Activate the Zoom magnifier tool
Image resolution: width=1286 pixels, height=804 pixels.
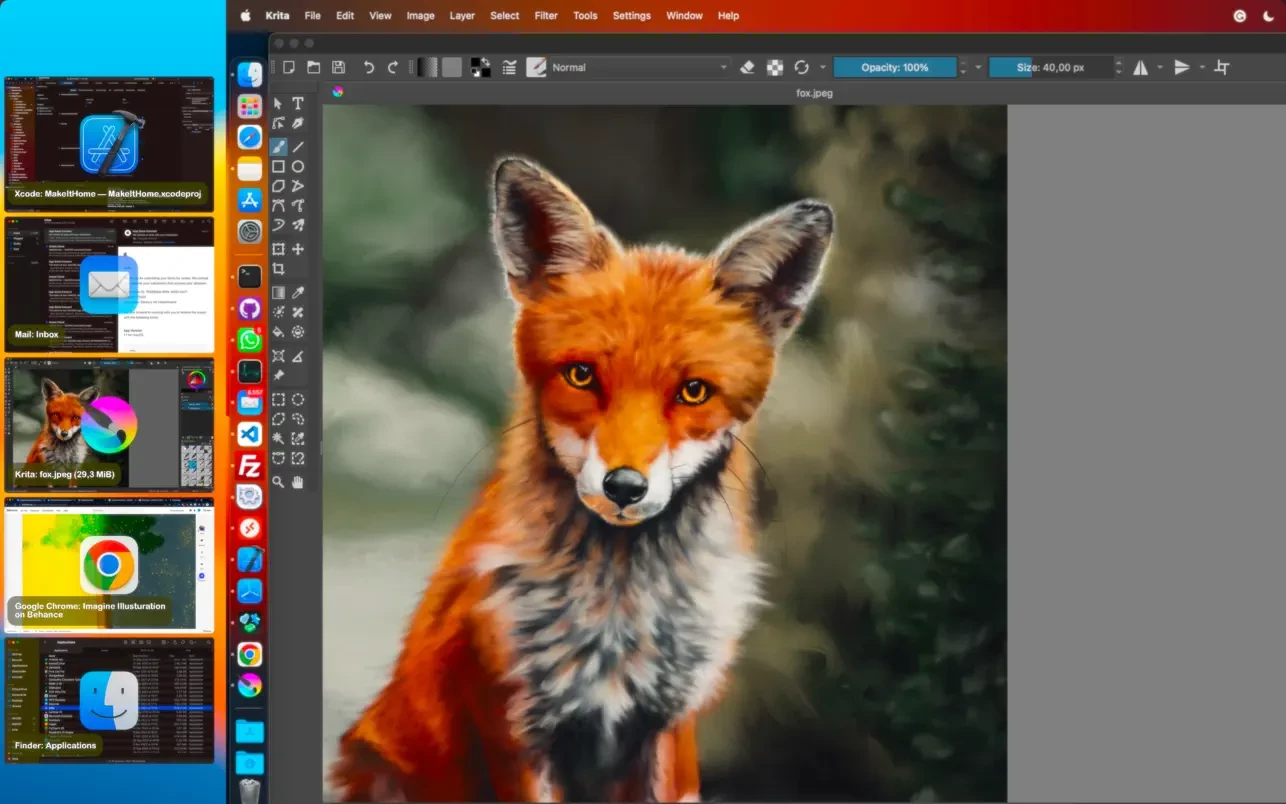click(x=279, y=482)
